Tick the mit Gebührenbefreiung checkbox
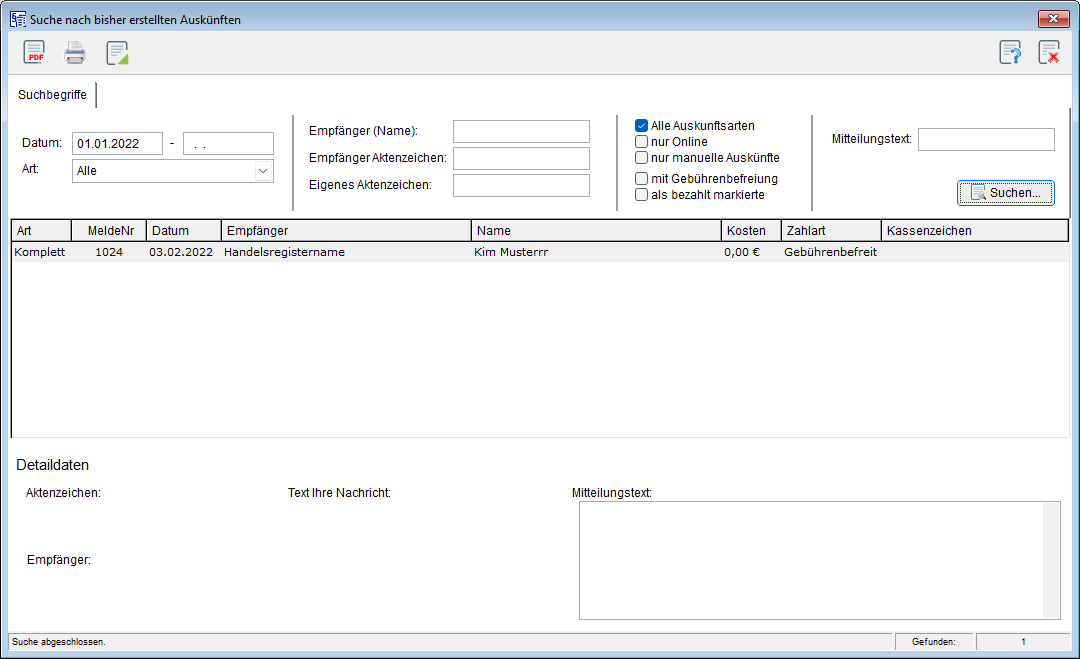Viewport: 1080px width, 659px height. click(x=642, y=179)
